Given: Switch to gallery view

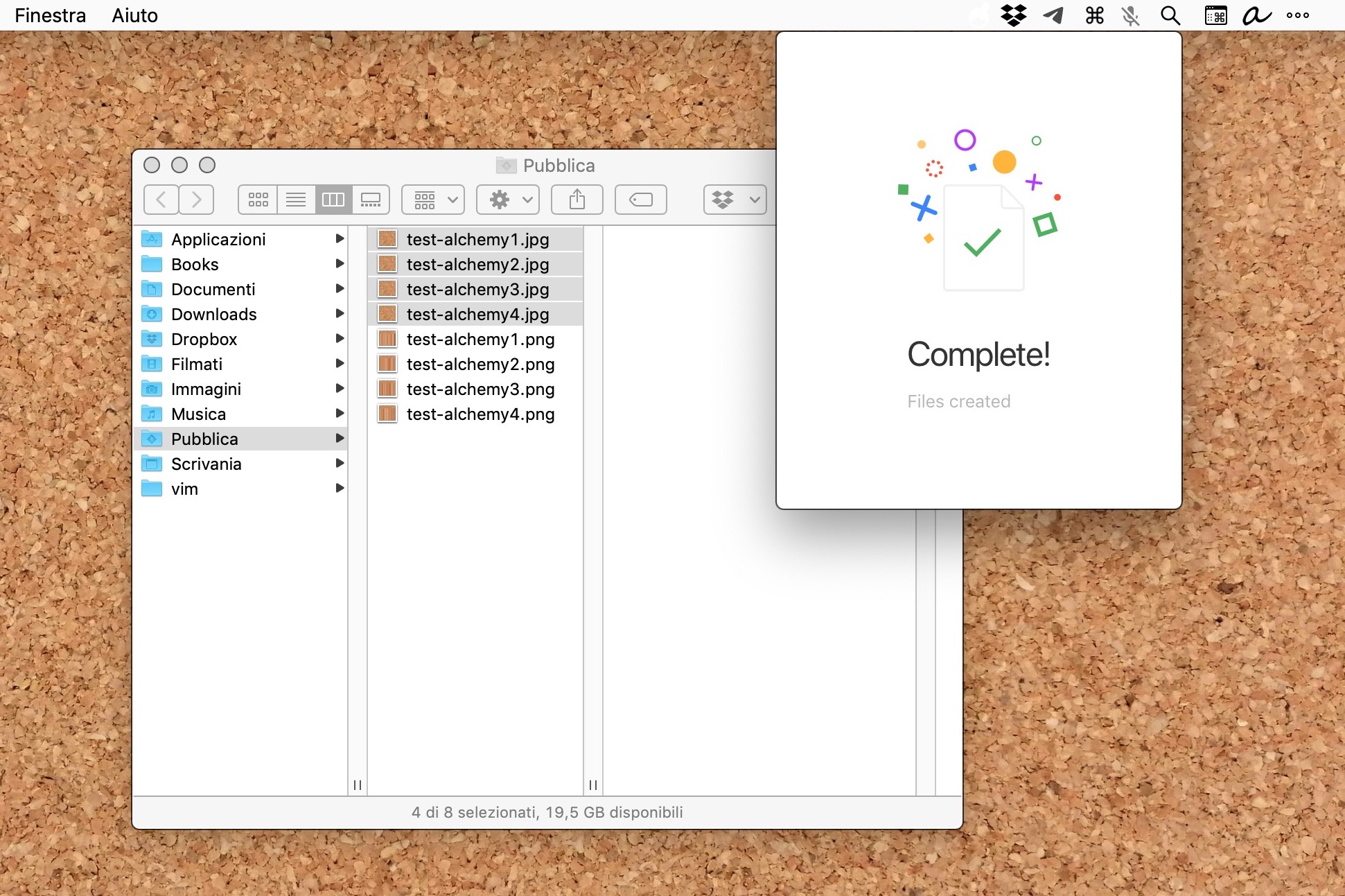Looking at the screenshot, I should (371, 200).
